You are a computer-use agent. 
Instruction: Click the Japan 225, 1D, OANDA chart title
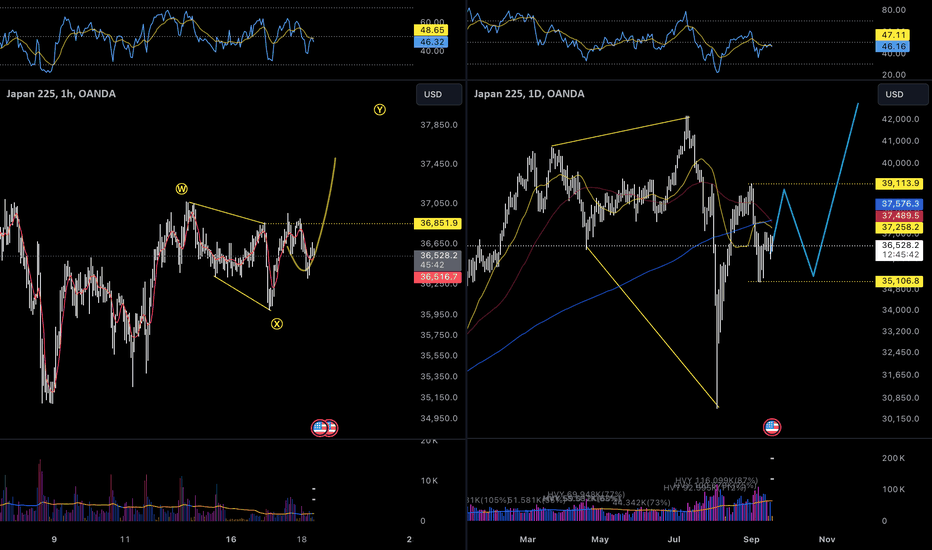529,93
